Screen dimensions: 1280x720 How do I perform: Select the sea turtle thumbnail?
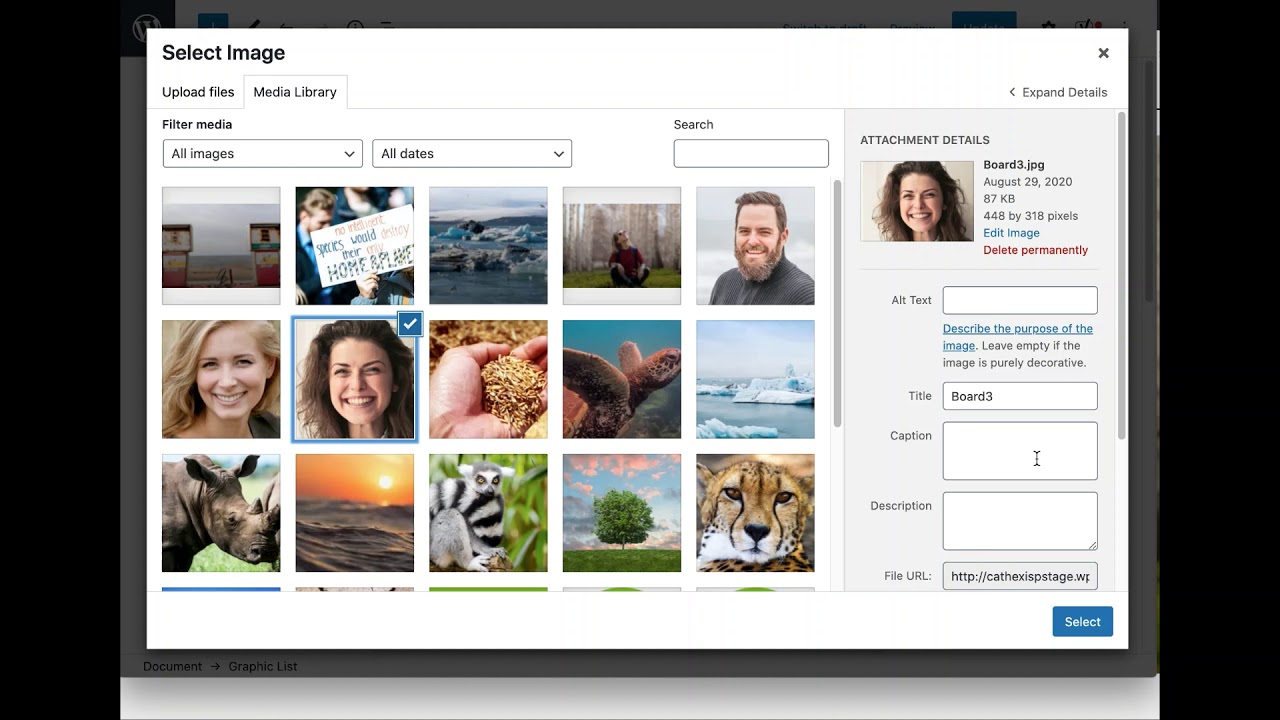pyautogui.click(x=622, y=379)
